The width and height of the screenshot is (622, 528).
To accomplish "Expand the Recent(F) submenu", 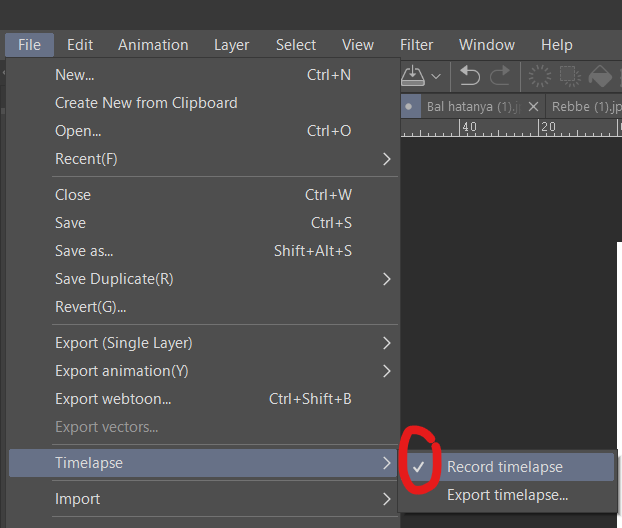I will coord(203,159).
